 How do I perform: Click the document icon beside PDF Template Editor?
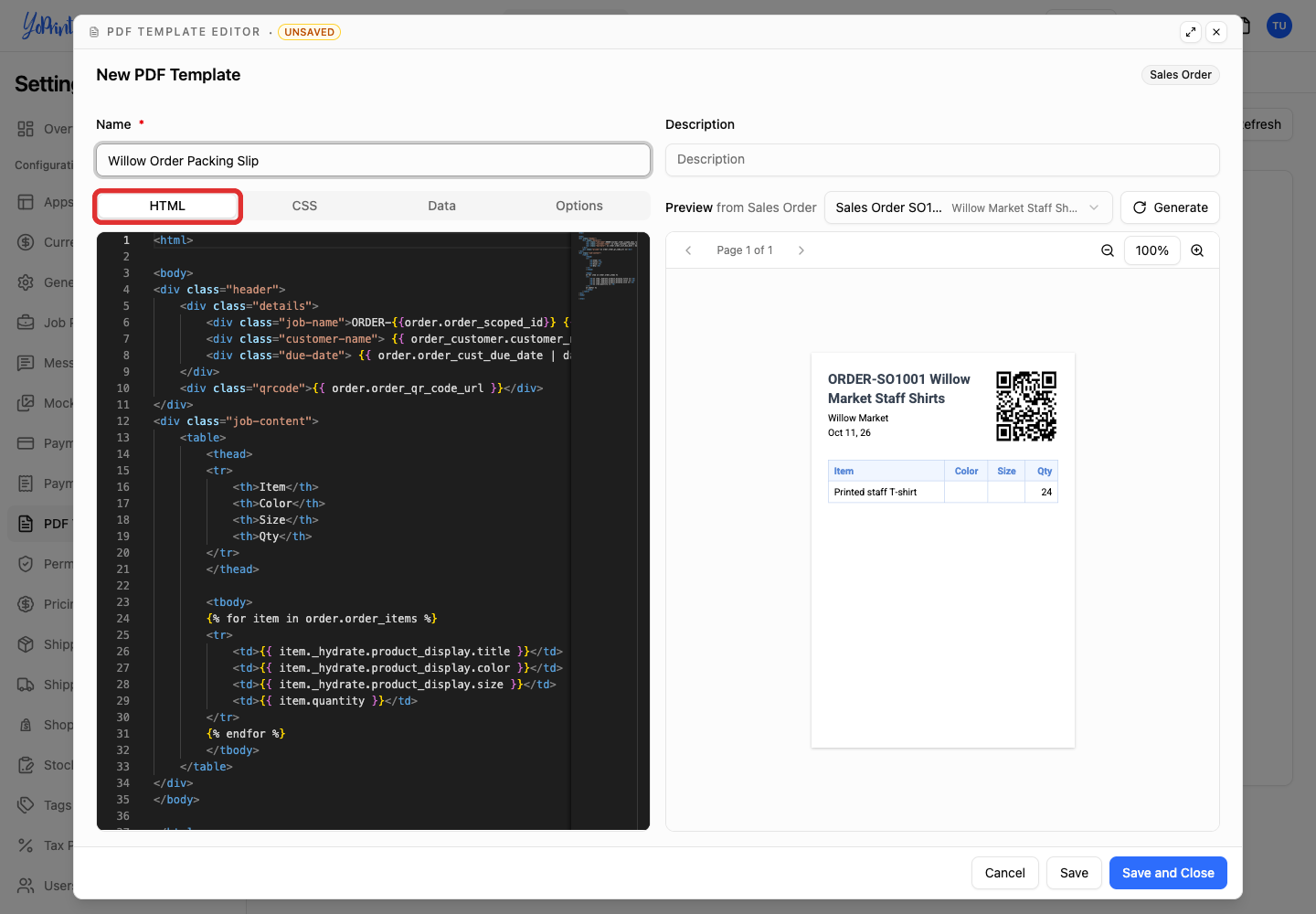(94, 32)
